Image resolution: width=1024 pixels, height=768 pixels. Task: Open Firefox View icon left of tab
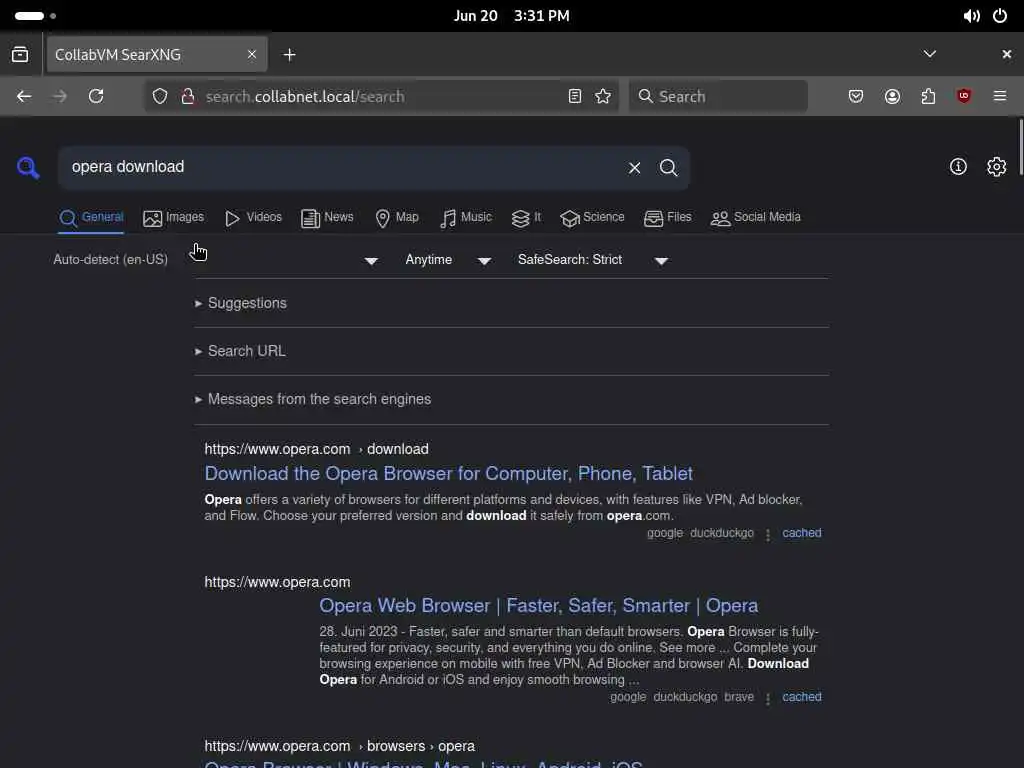click(20, 54)
